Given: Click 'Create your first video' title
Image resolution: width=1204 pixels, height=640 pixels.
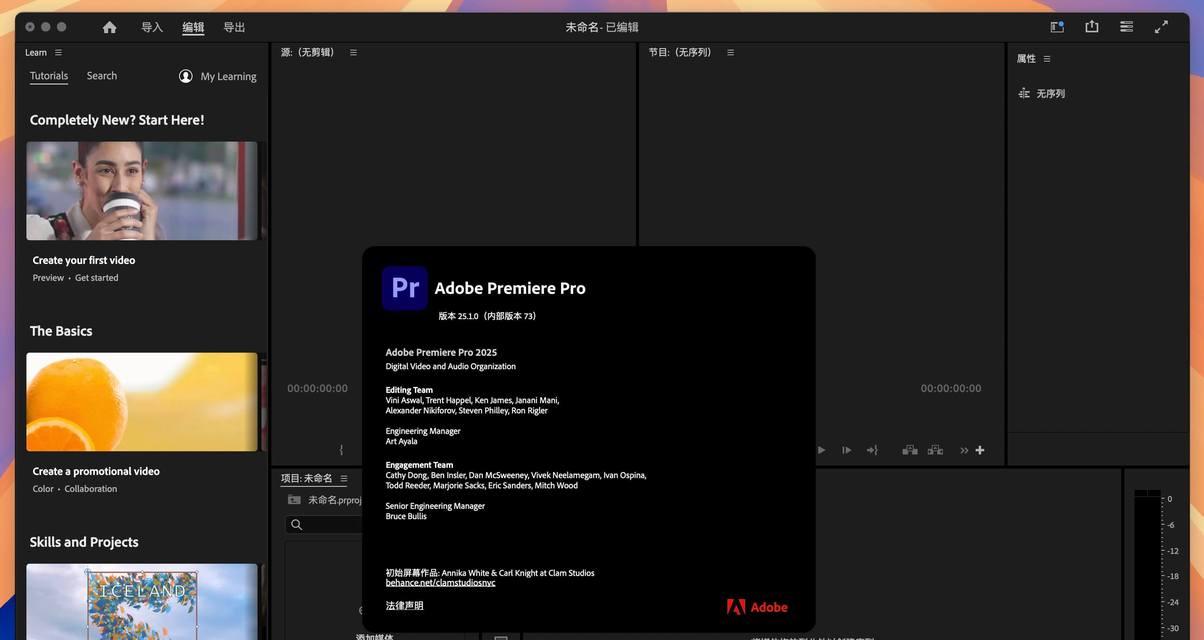Looking at the screenshot, I should (84, 260).
